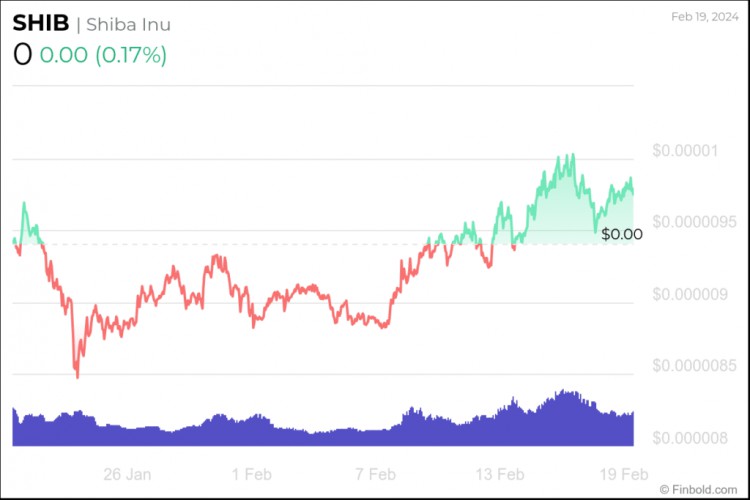Click the large 0 price value

pyautogui.click(x=22, y=55)
